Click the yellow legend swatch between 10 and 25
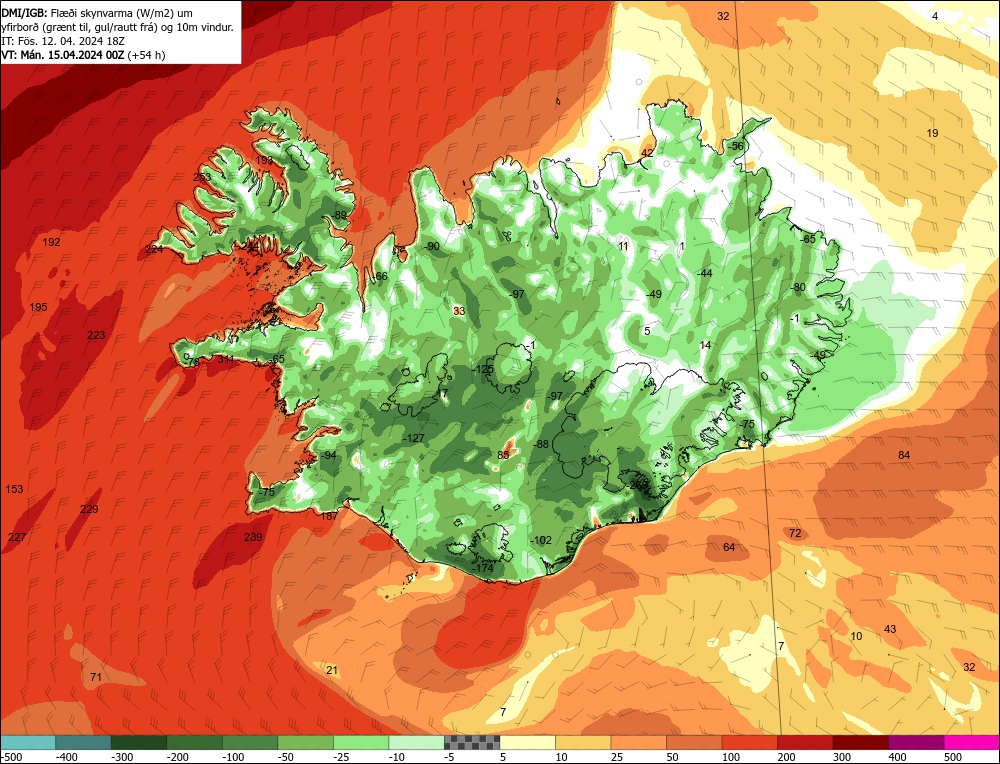1000x764 pixels. pyautogui.click(x=583, y=742)
